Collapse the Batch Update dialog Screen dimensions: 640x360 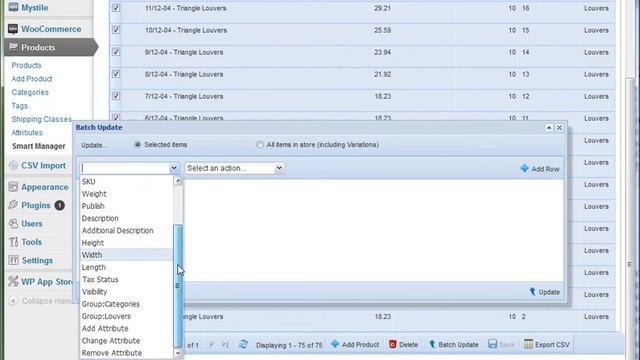549,128
